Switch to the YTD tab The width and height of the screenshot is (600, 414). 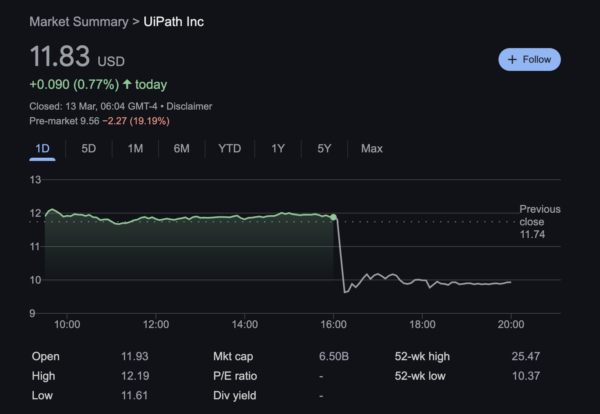pos(229,149)
